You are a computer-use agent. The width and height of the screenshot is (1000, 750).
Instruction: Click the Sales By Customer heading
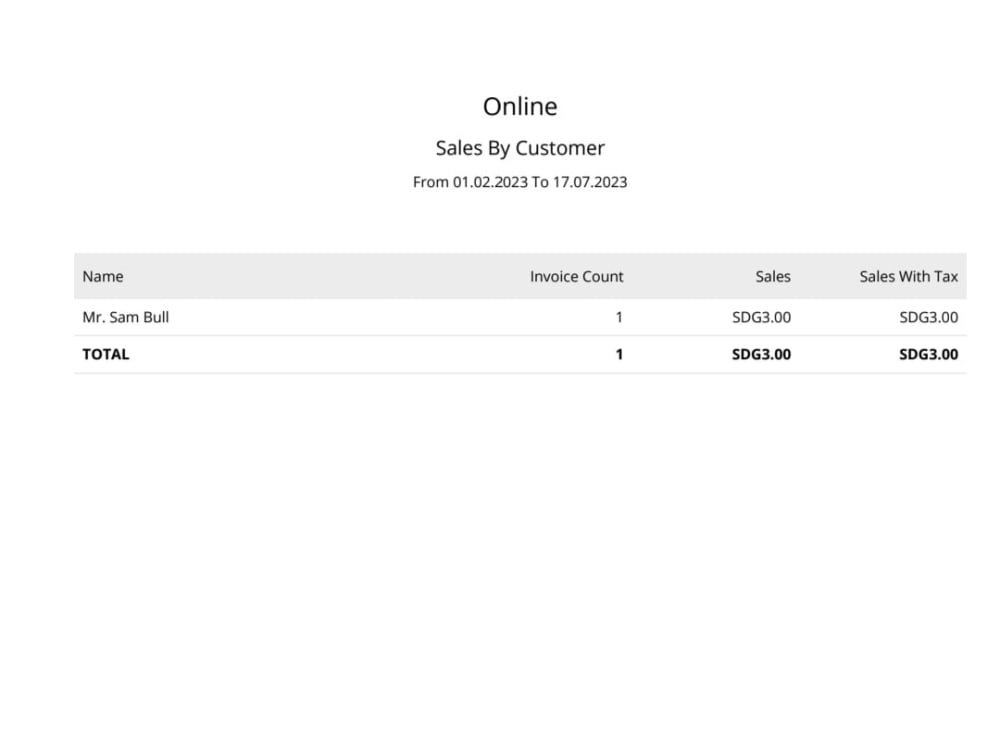520,148
